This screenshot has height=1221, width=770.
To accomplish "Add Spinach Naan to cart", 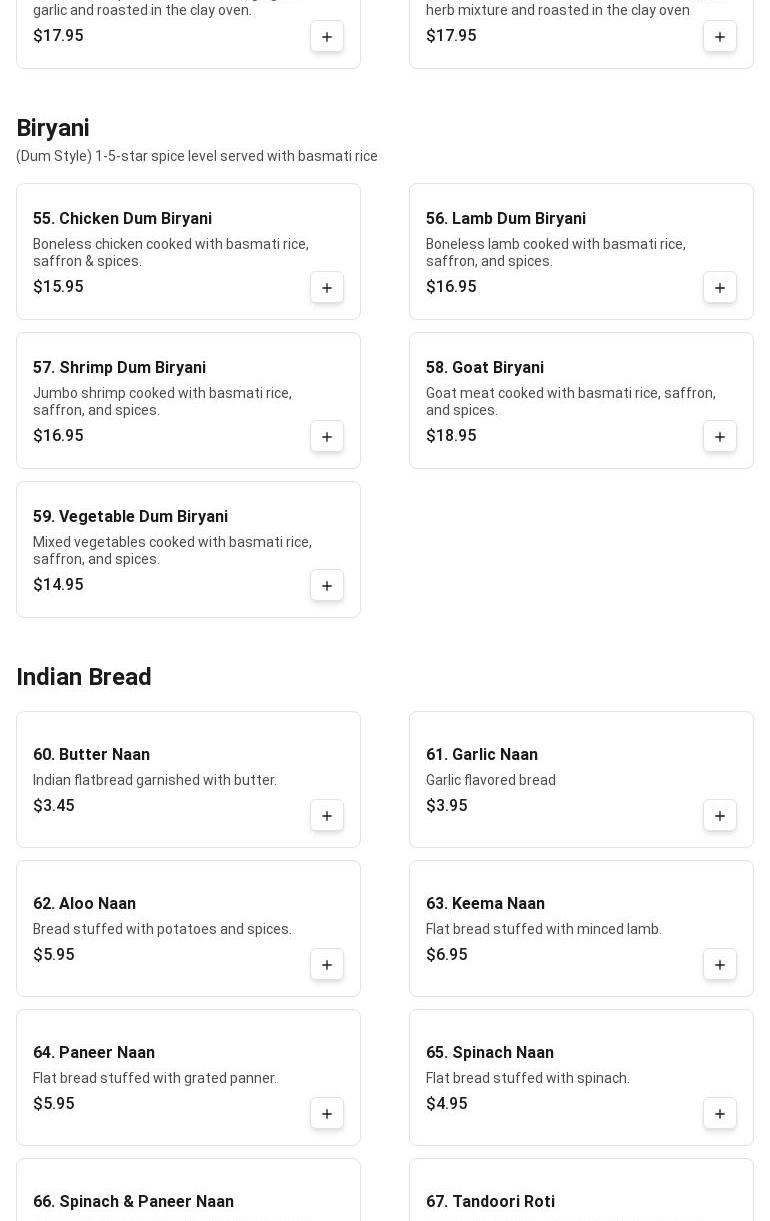I will click(x=720, y=1114).
